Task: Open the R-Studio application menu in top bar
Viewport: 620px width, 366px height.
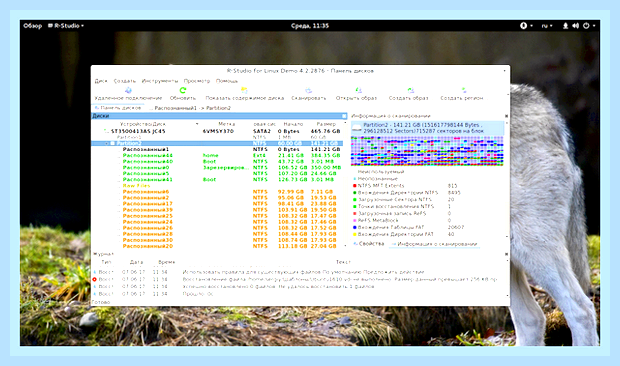Action: (66, 26)
